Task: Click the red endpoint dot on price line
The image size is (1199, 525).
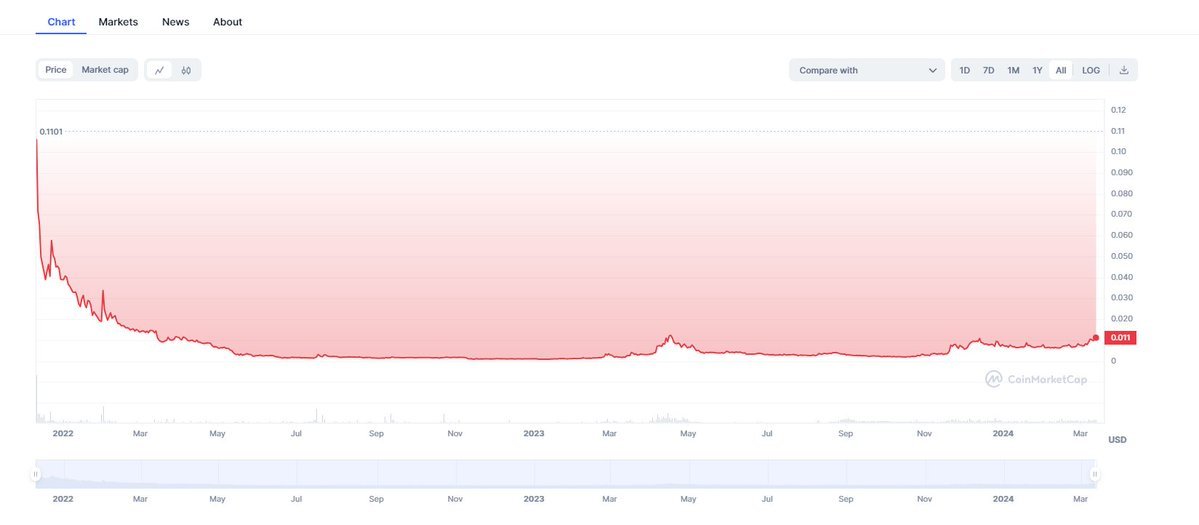Action: pos(1096,338)
